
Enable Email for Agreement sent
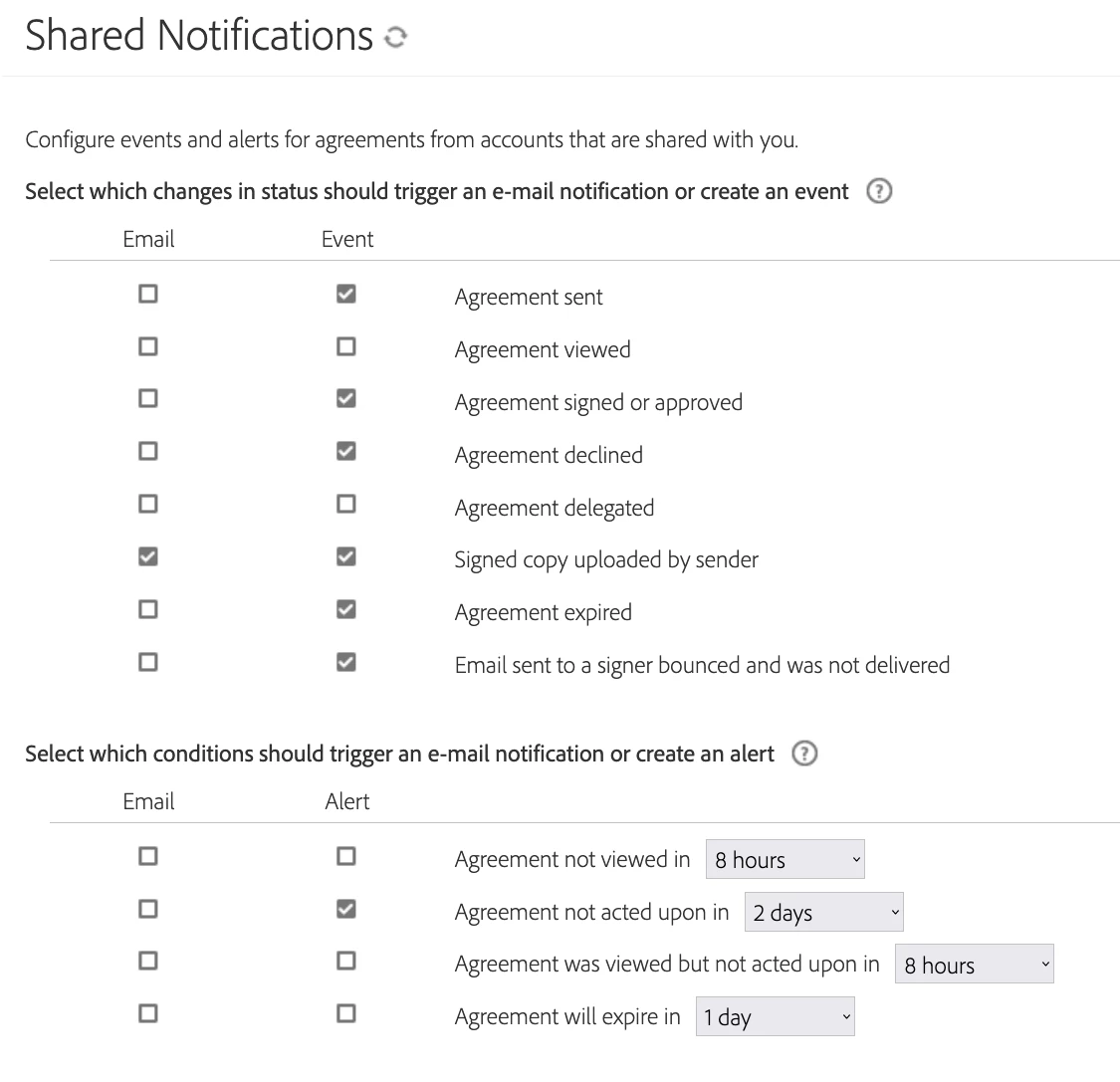(x=148, y=295)
